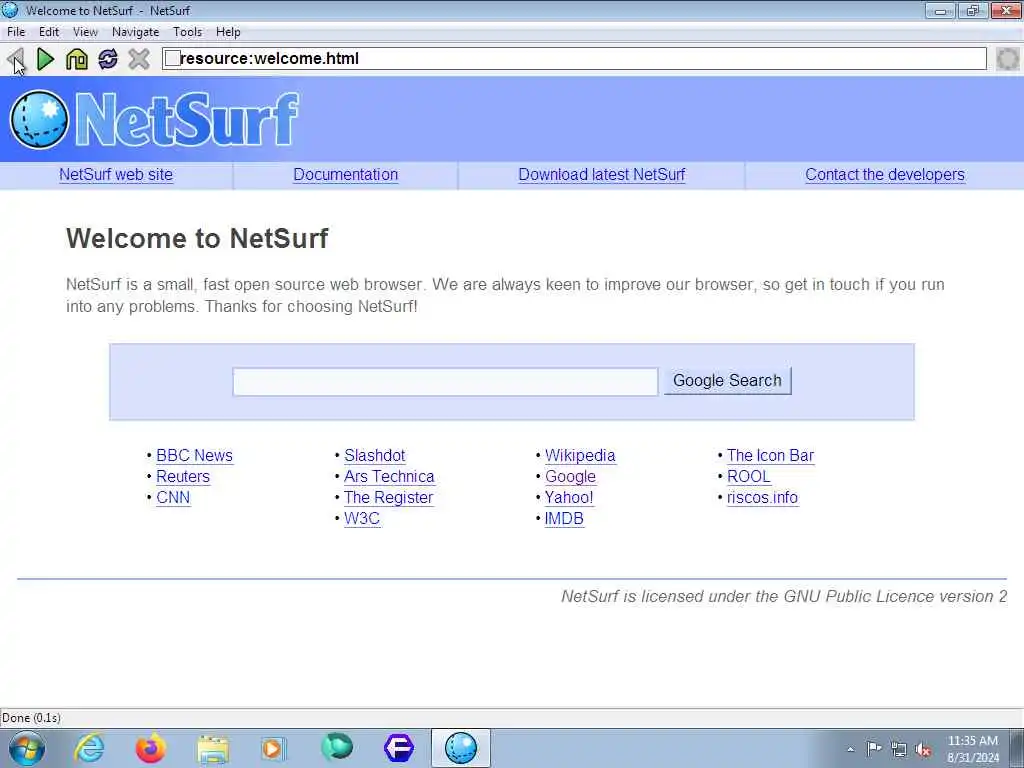Visit the Wikipedia link

580,455
